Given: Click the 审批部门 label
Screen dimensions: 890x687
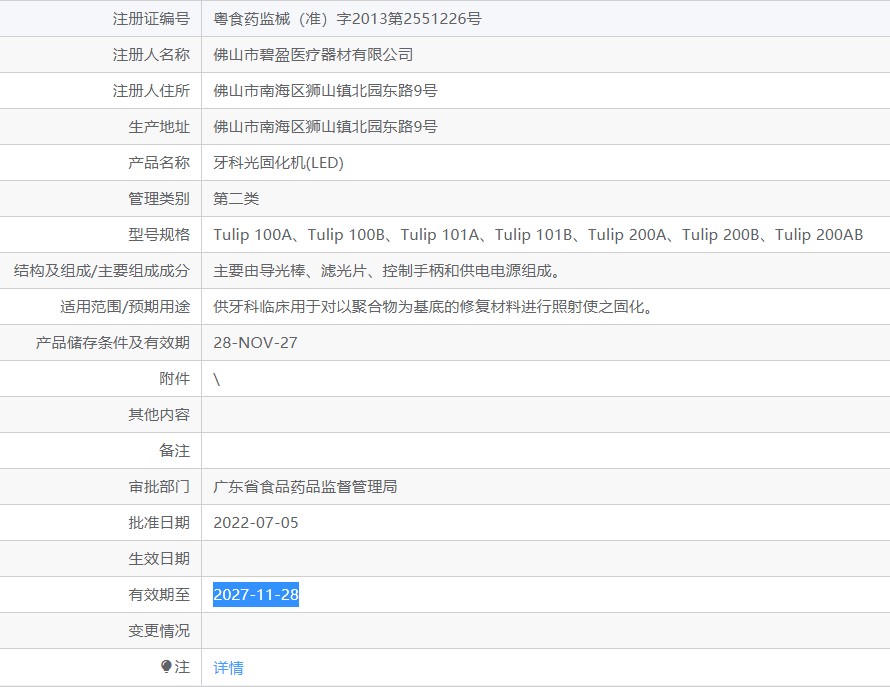Looking at the screenshot, I should click(159, 487).
